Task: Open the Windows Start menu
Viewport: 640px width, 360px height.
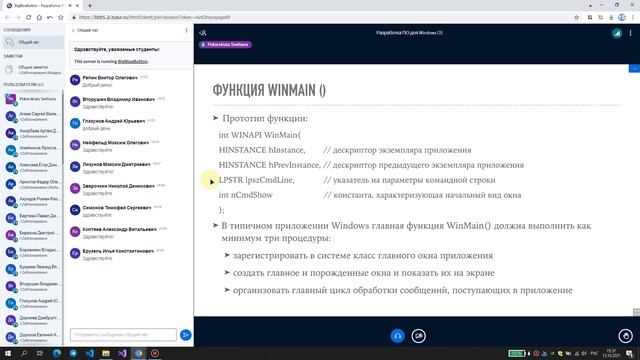Action: coord(8,353)
